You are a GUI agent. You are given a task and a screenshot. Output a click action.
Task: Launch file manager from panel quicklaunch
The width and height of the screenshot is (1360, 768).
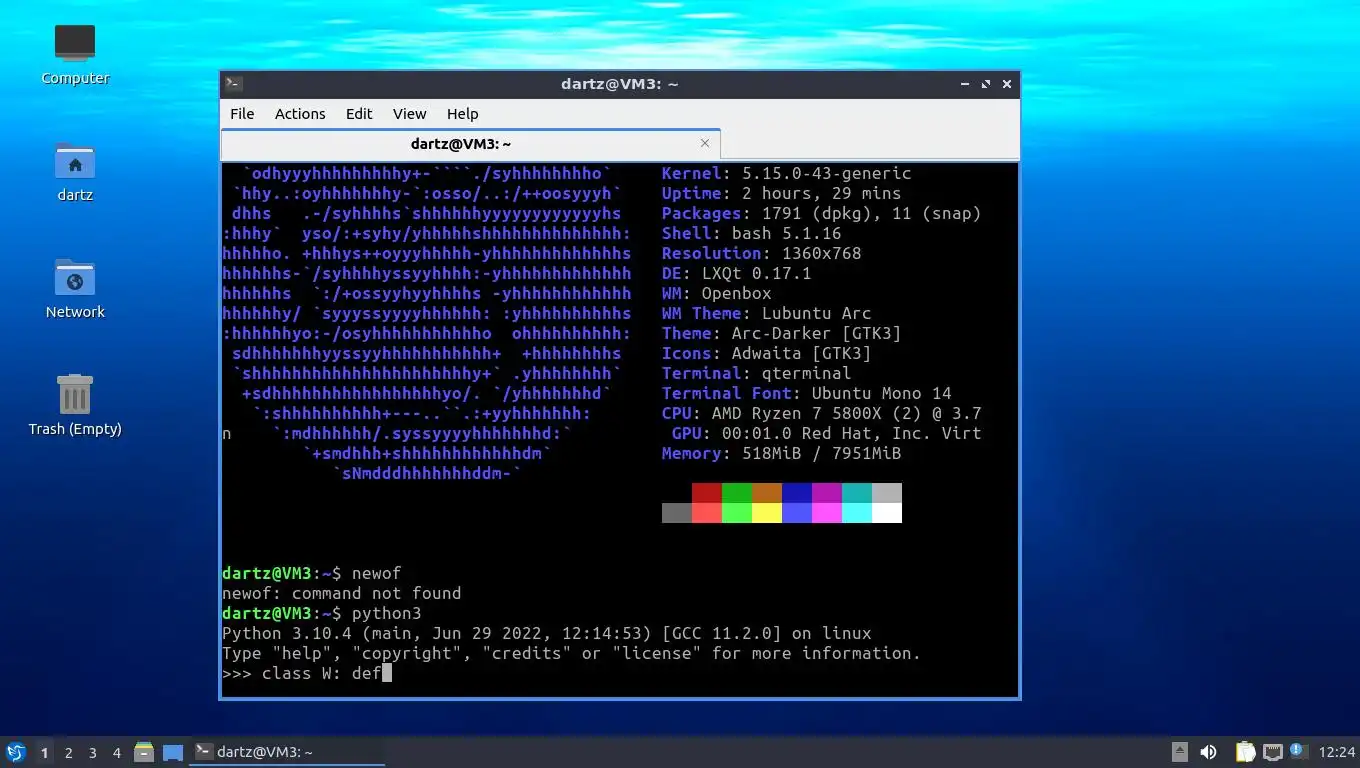pyautogui.click(x=144, y=752)
